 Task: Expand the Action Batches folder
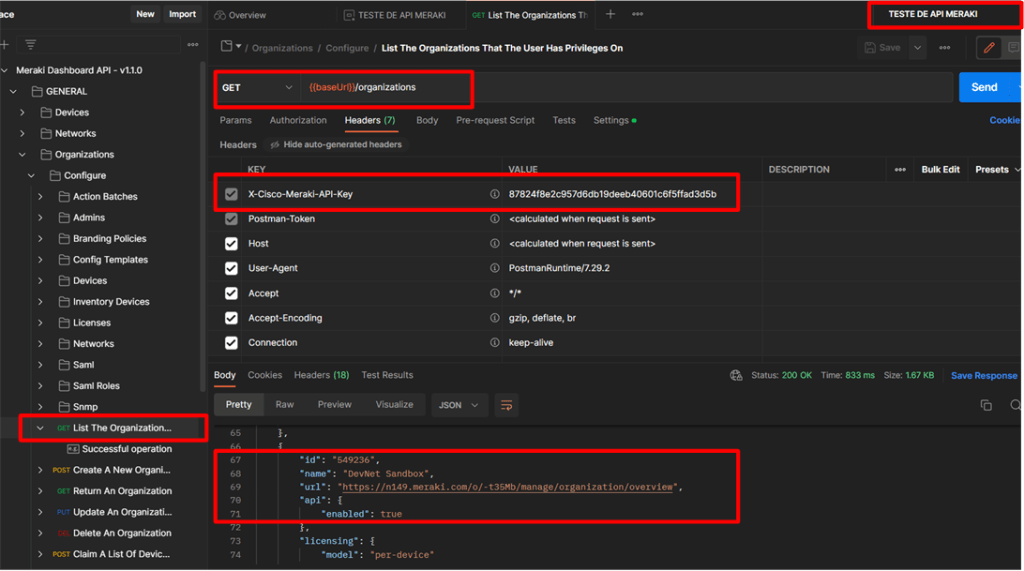click(x=40, y=197)
